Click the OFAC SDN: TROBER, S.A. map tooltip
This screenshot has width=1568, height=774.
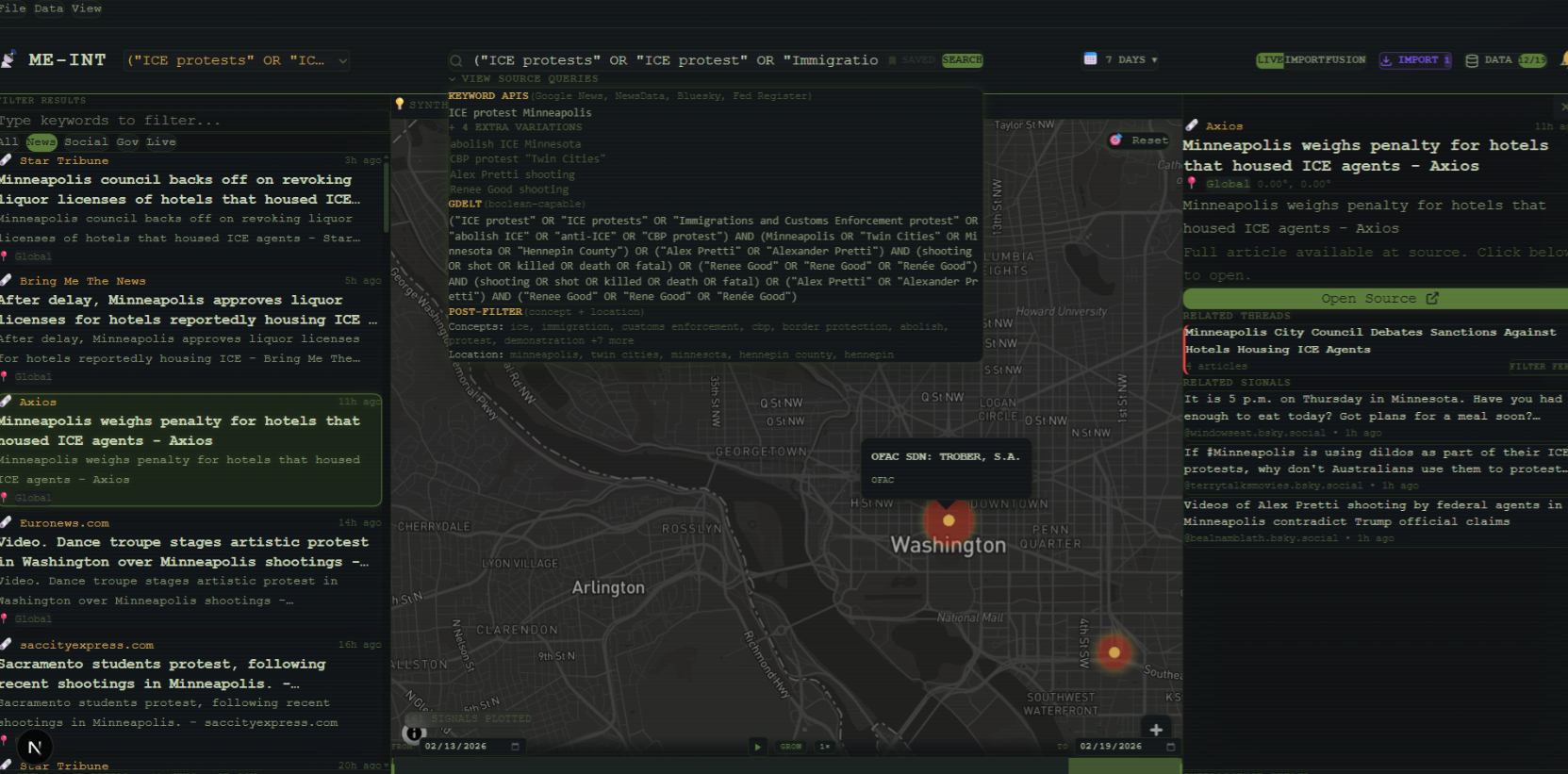[x=946, y=468]
